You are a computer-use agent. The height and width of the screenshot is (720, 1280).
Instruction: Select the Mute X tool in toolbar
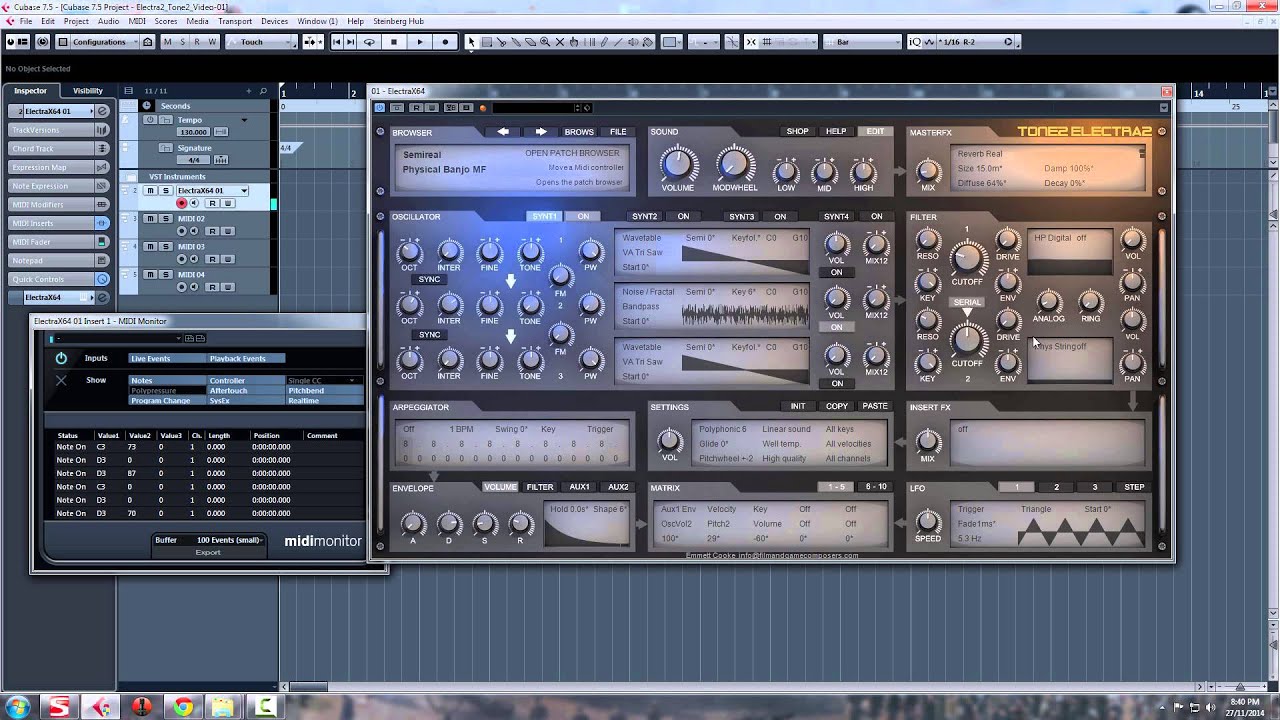561,42
